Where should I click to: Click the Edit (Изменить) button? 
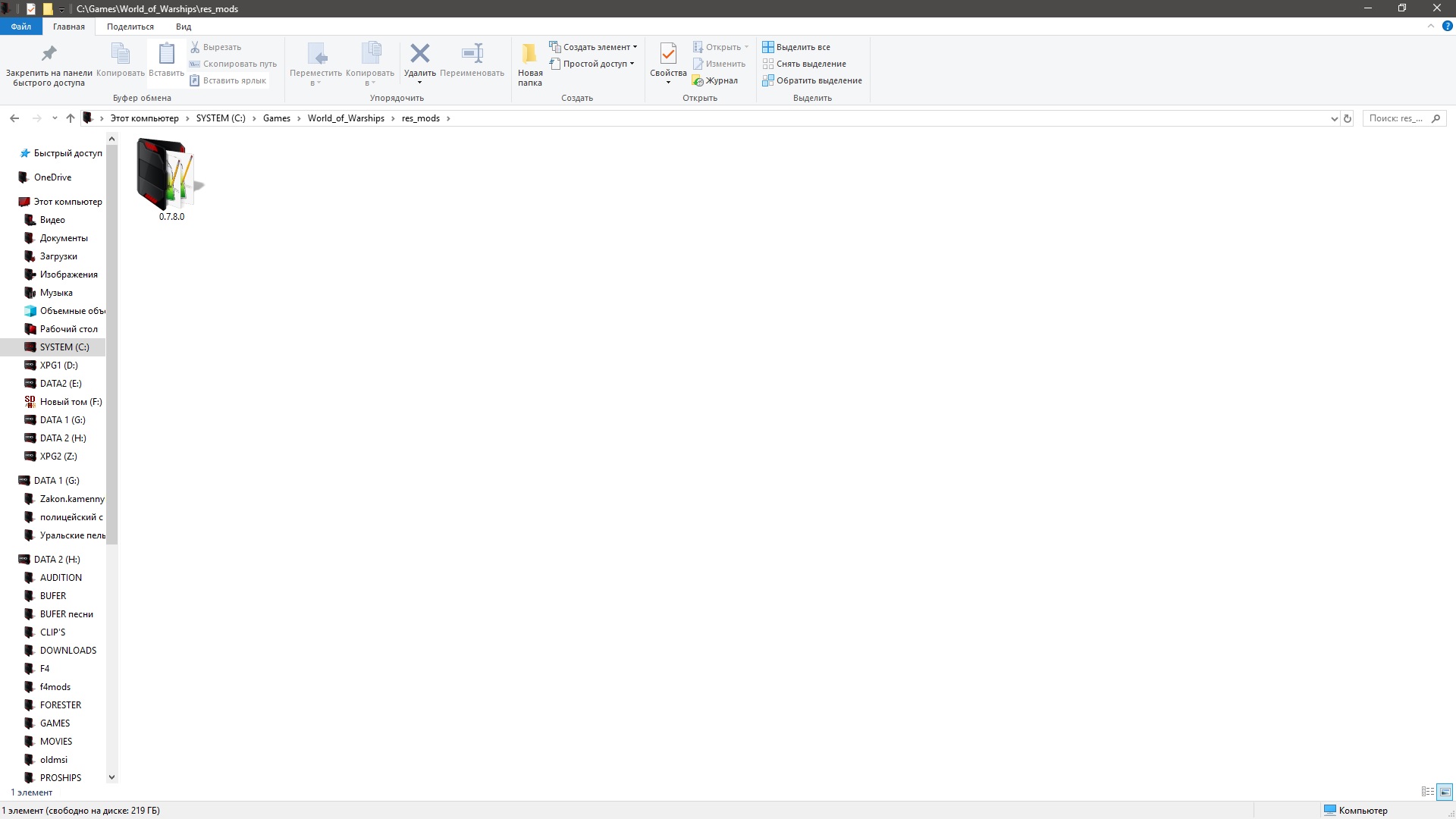point(719,64)
